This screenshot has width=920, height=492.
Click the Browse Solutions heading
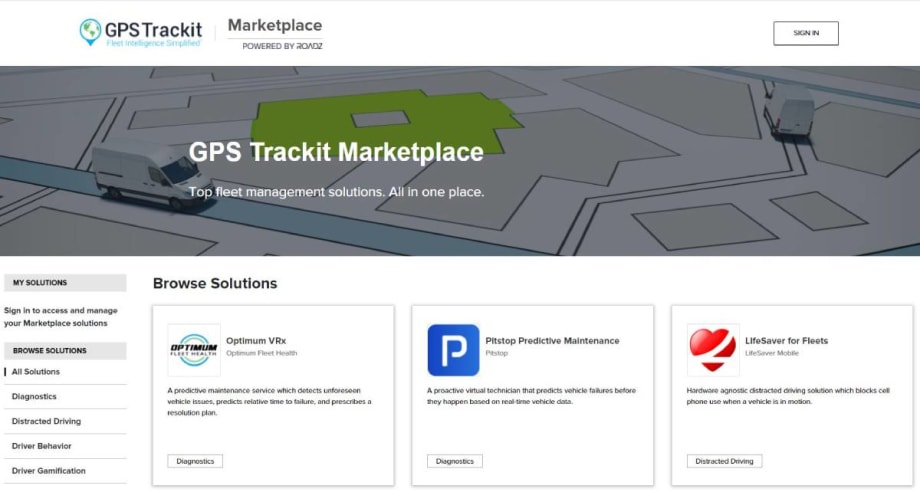point(215,283)
